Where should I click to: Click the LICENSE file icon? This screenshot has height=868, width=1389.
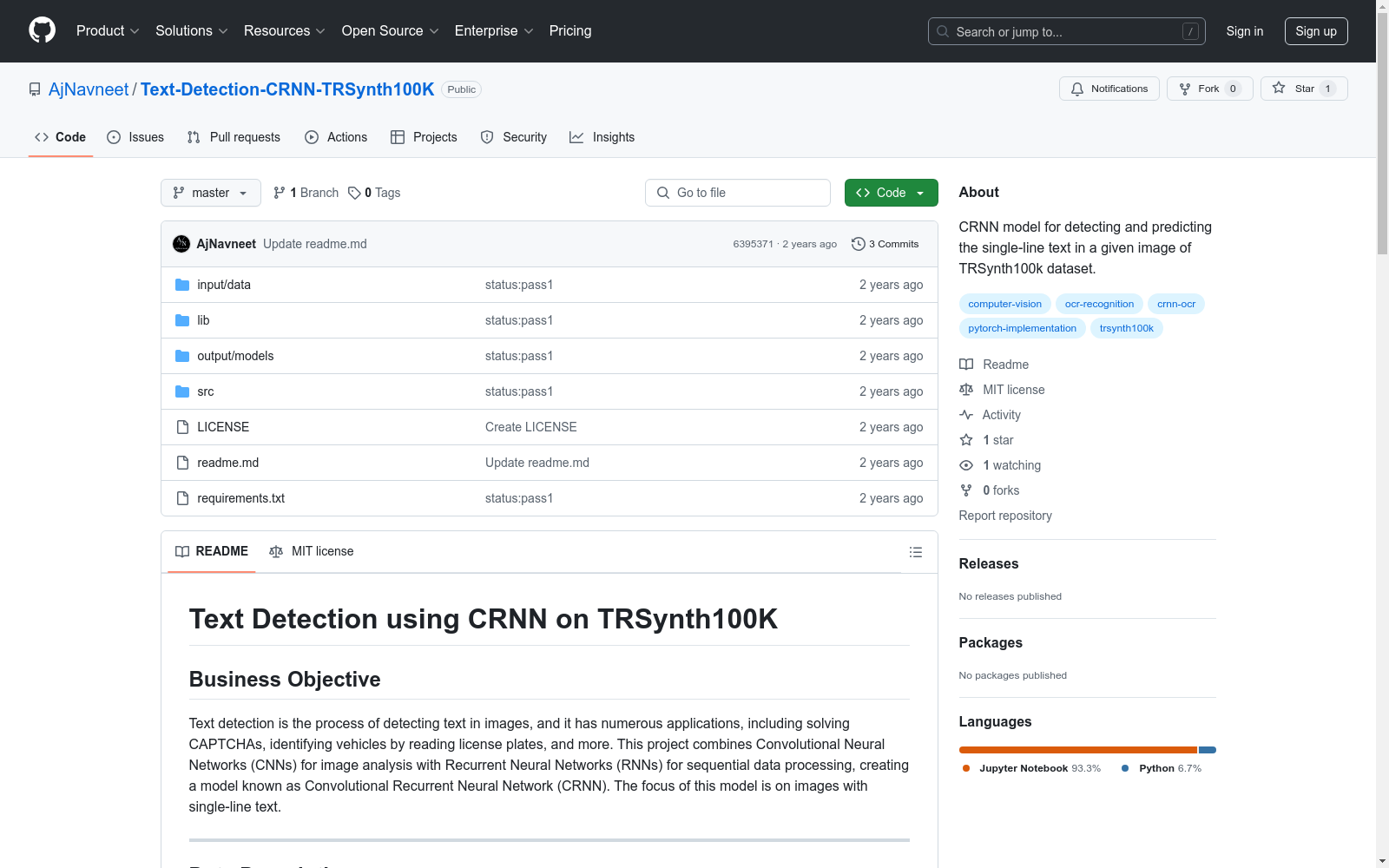point(182,427)
